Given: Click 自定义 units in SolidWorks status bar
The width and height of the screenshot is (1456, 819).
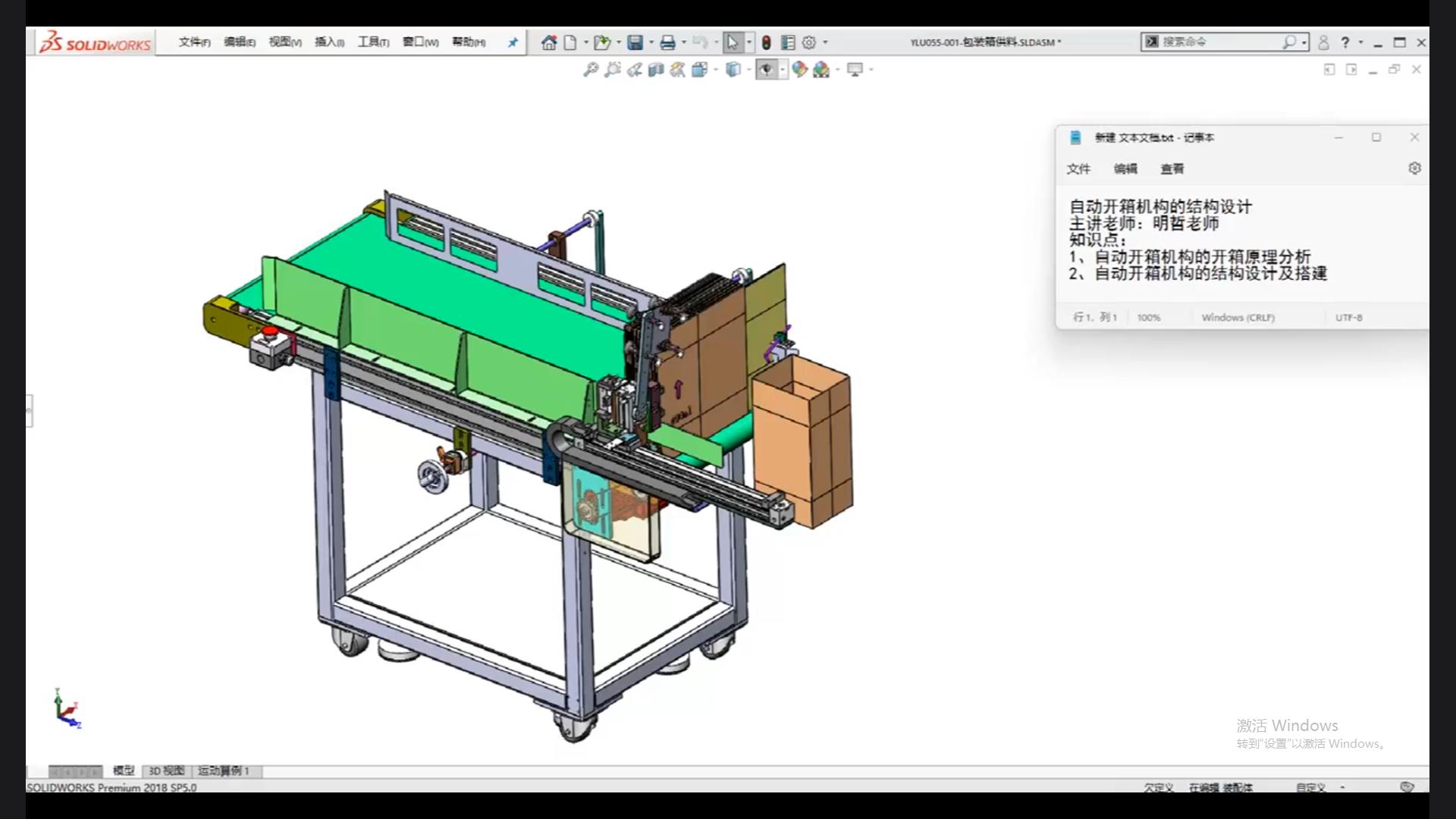Looking at the screenshot, I should pyautogui.click(x=1310, y=788).
